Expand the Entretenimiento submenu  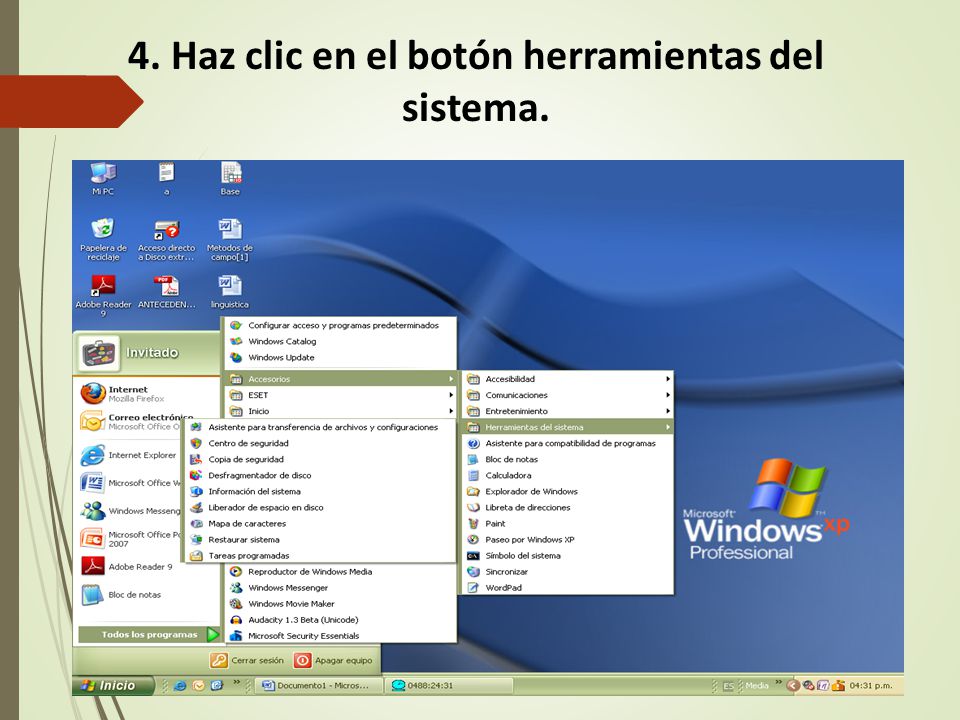point(566,411)
